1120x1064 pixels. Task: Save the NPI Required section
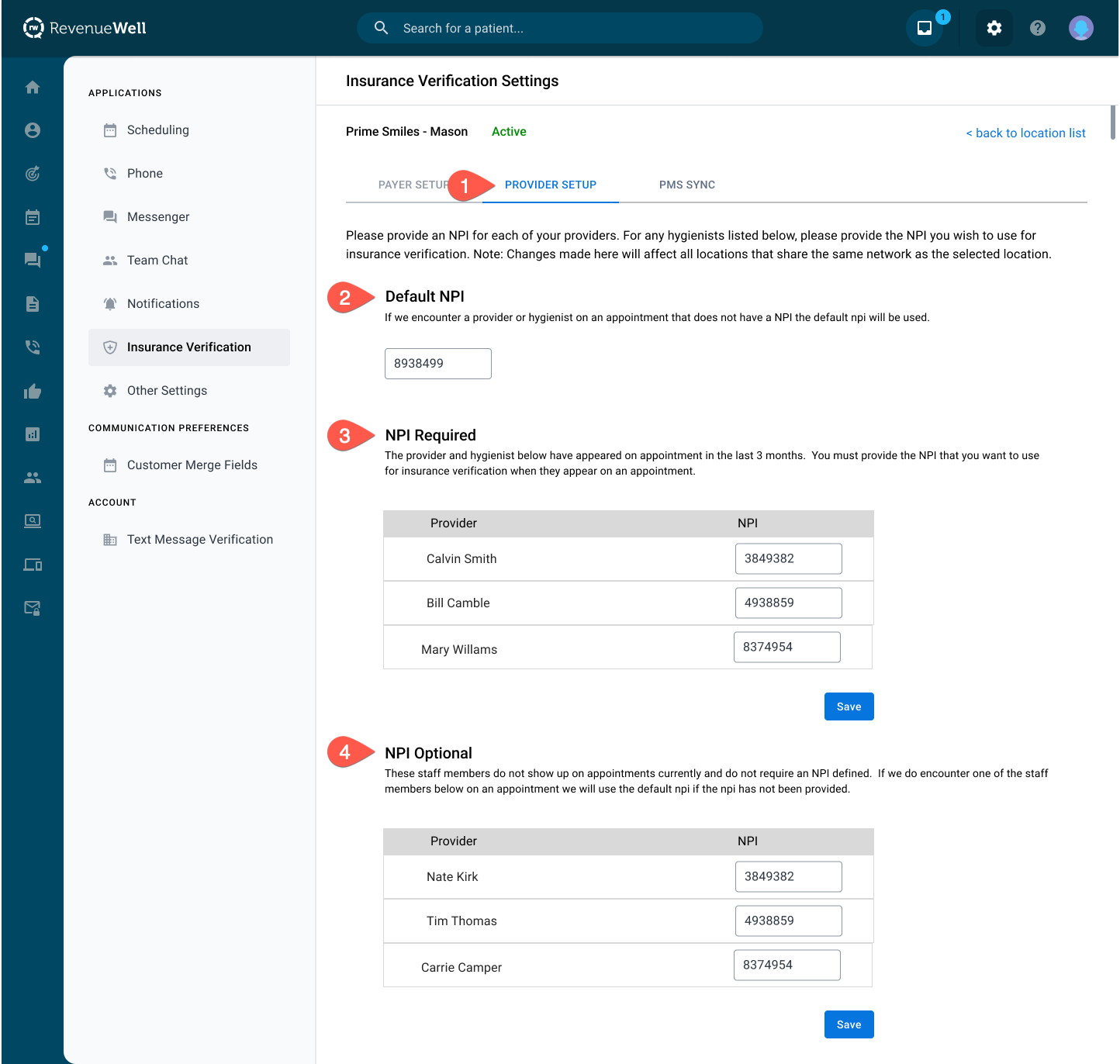pos(849,706)
